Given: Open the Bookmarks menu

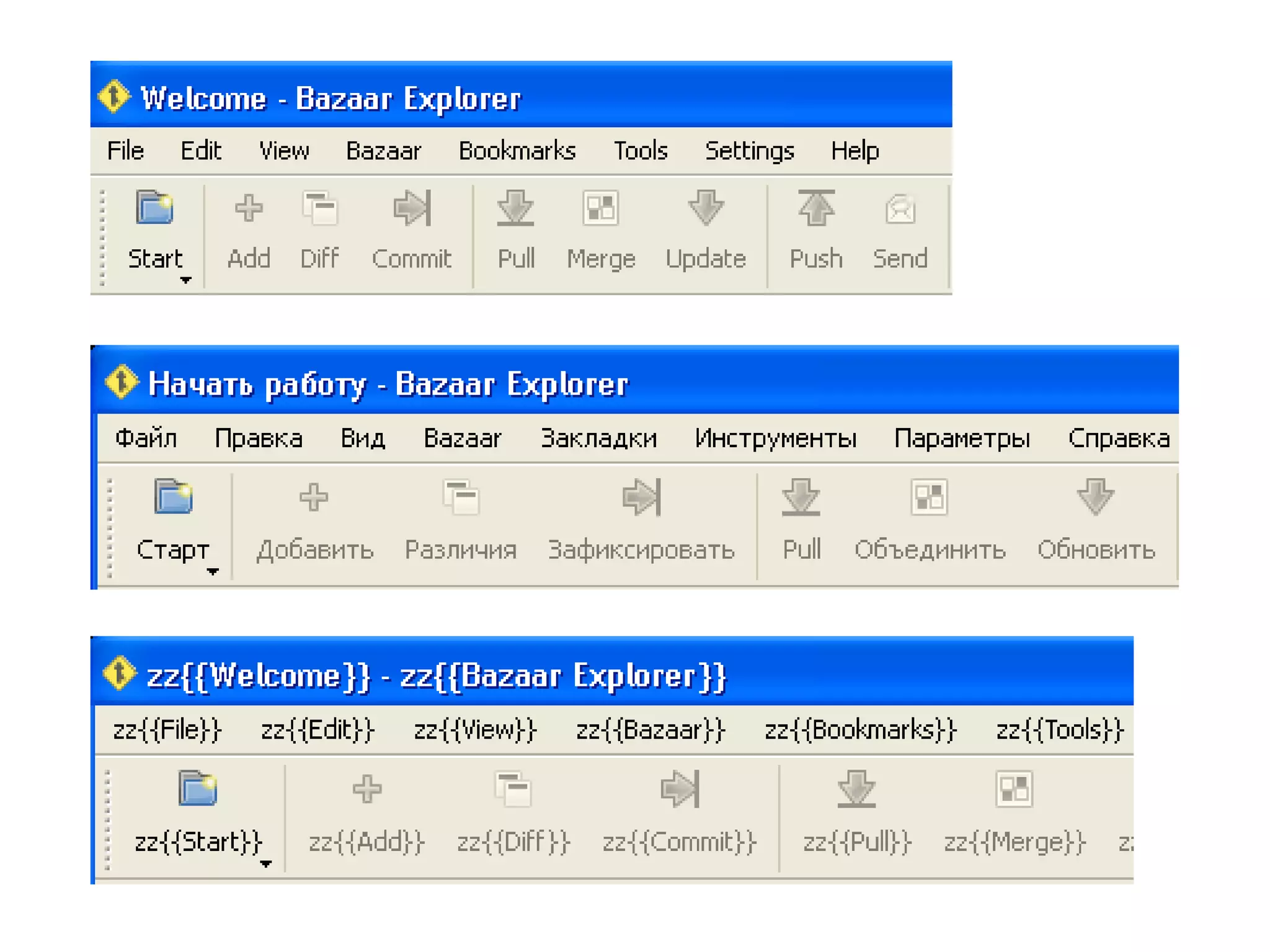Looking at the screenshot, I should tap(517, 151).
